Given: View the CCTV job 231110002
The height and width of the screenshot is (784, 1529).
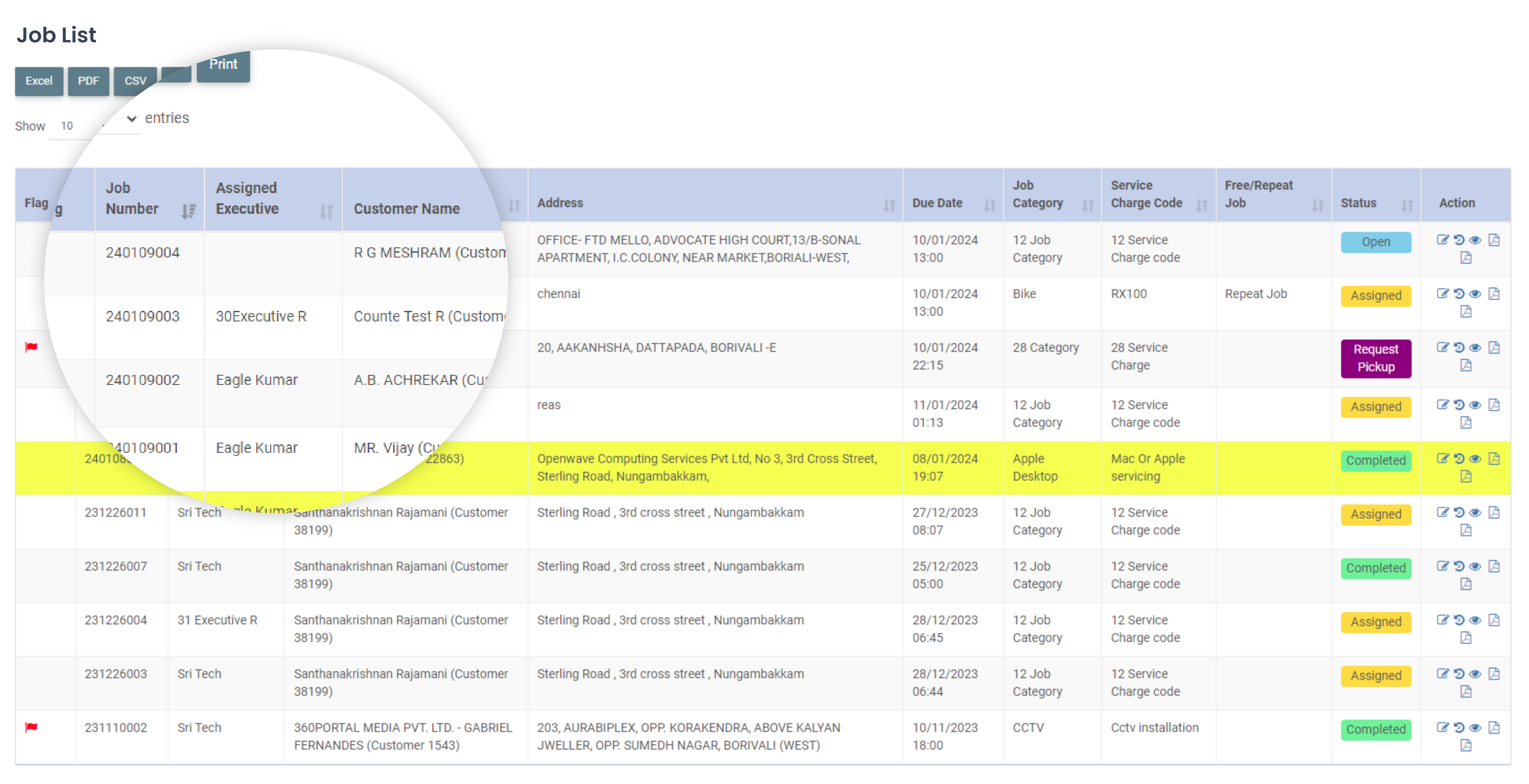Looking at the screenshot, I should (x=1475, y=727).
